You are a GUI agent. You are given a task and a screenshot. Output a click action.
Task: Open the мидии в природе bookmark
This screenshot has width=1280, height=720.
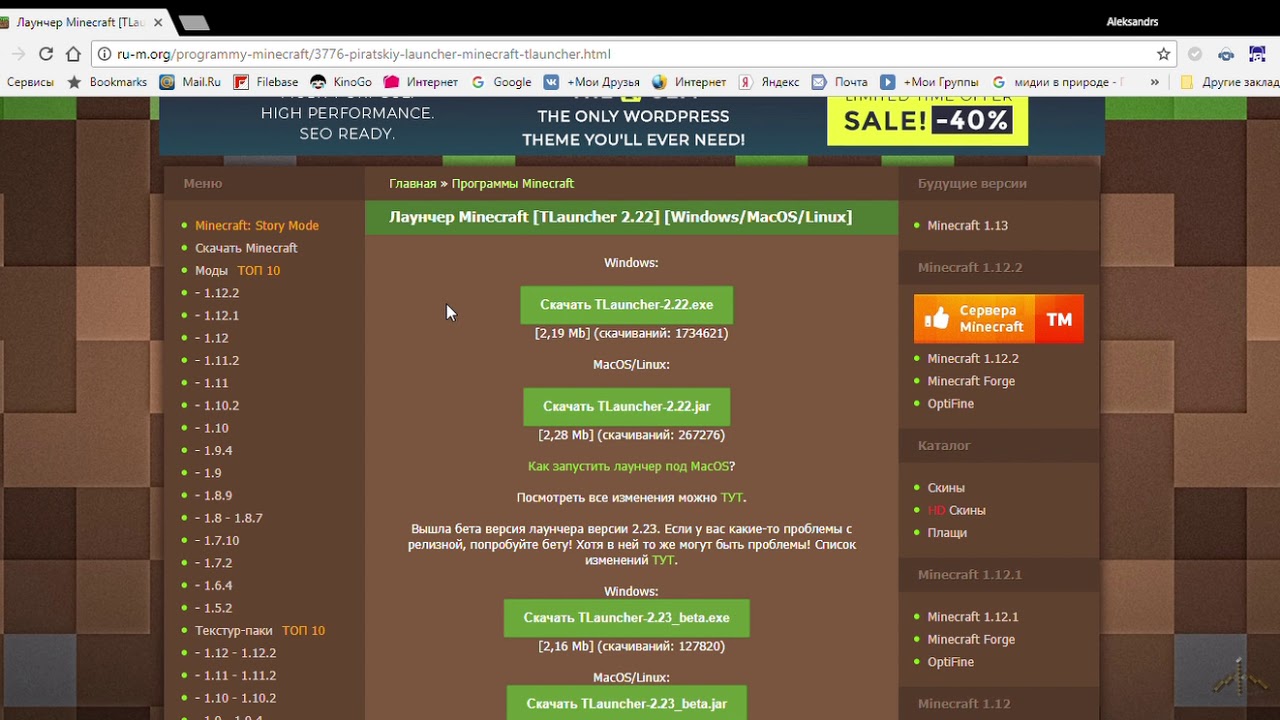[x=1058, y=82]
